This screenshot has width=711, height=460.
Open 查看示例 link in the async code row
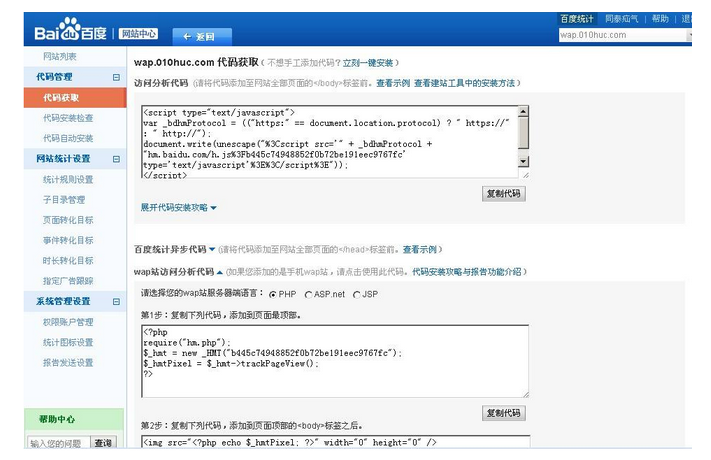[x=419, y=249]
